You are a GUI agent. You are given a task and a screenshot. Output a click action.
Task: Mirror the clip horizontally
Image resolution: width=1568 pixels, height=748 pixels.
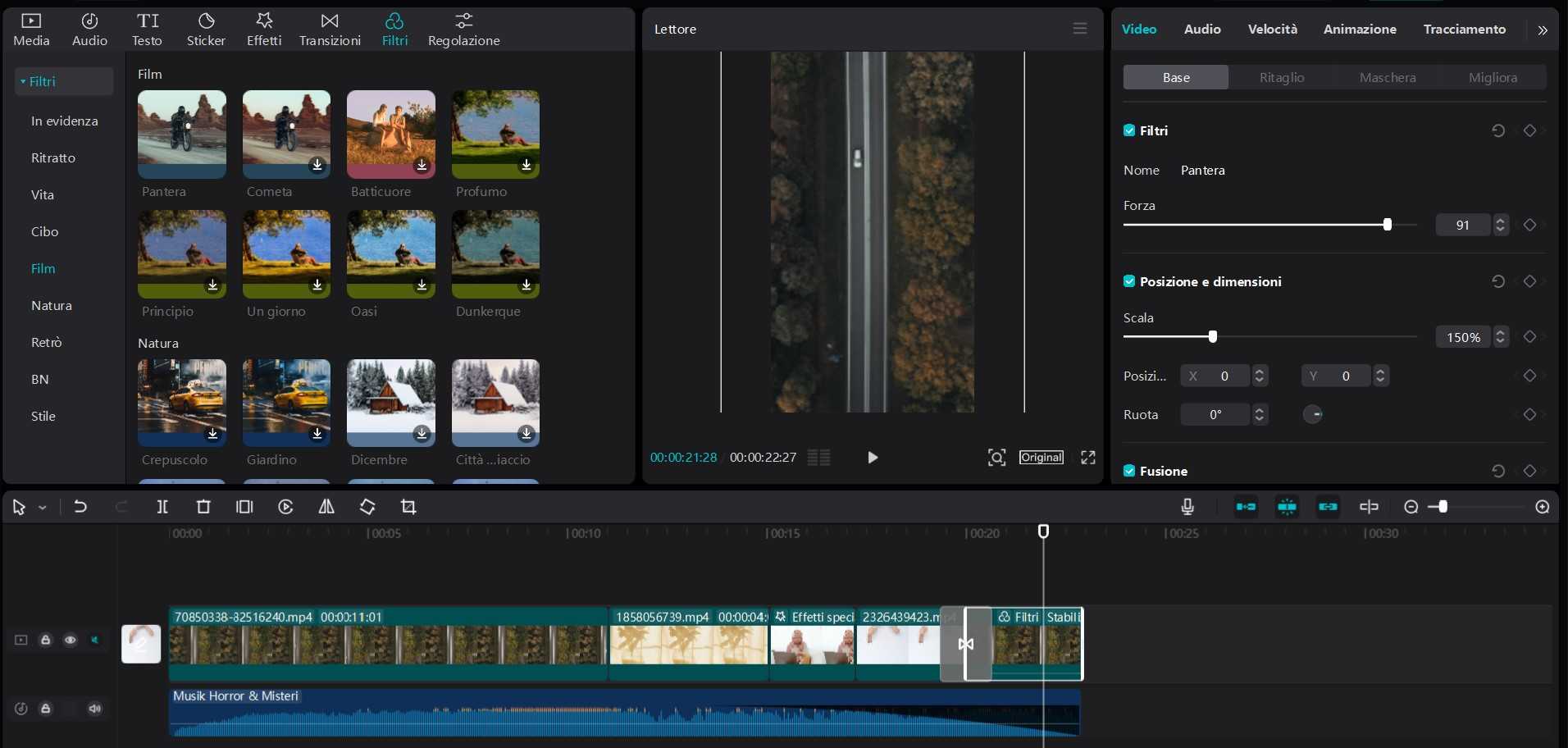click(326, 507)
